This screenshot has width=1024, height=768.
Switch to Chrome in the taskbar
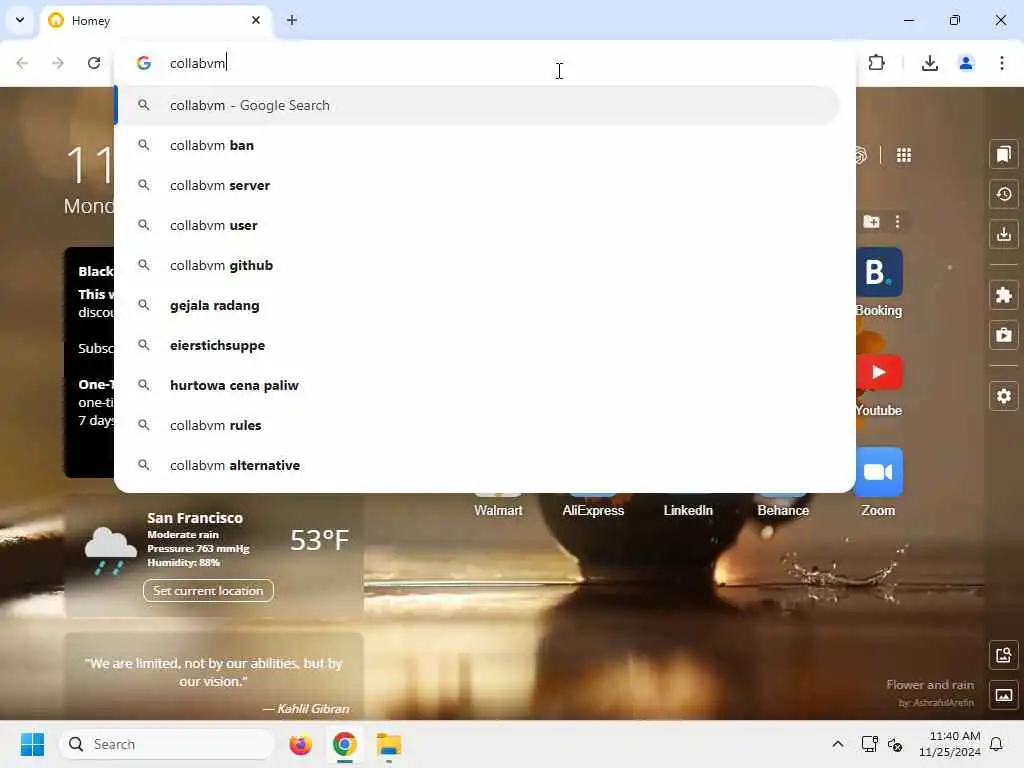point(344,744)
